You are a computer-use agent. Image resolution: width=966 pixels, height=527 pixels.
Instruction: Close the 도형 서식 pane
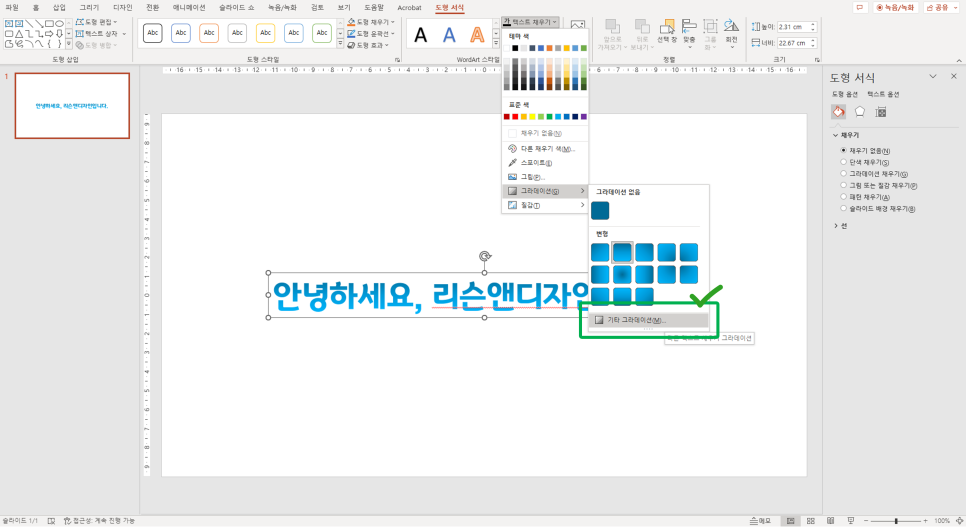click(x=954, y=76)
